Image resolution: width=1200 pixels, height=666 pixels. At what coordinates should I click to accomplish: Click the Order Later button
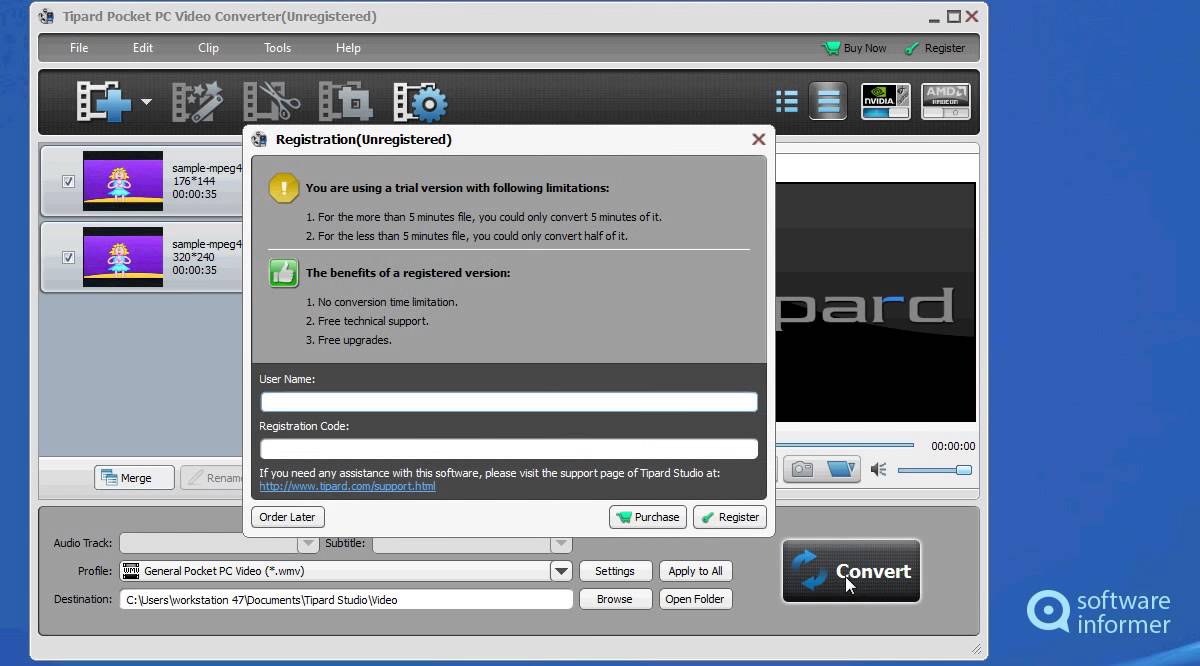point(287,517)
